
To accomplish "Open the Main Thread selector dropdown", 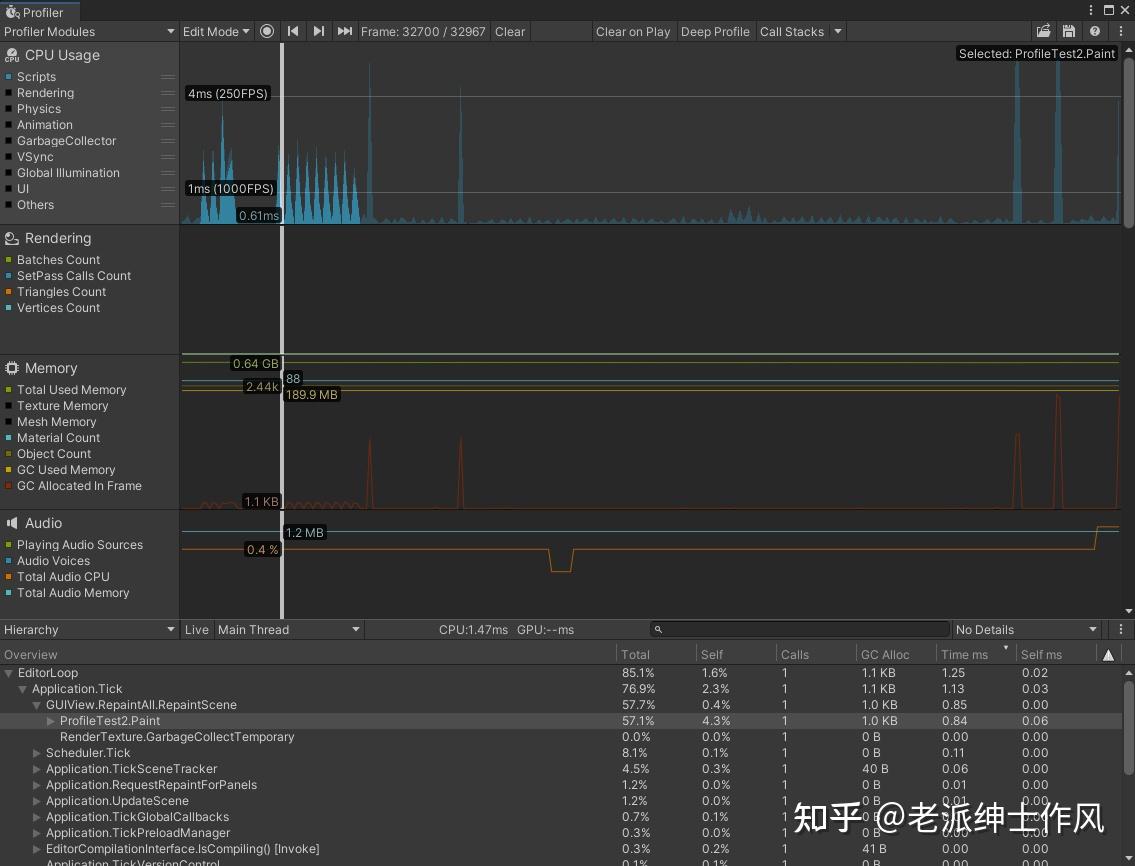I will (287, 629).
